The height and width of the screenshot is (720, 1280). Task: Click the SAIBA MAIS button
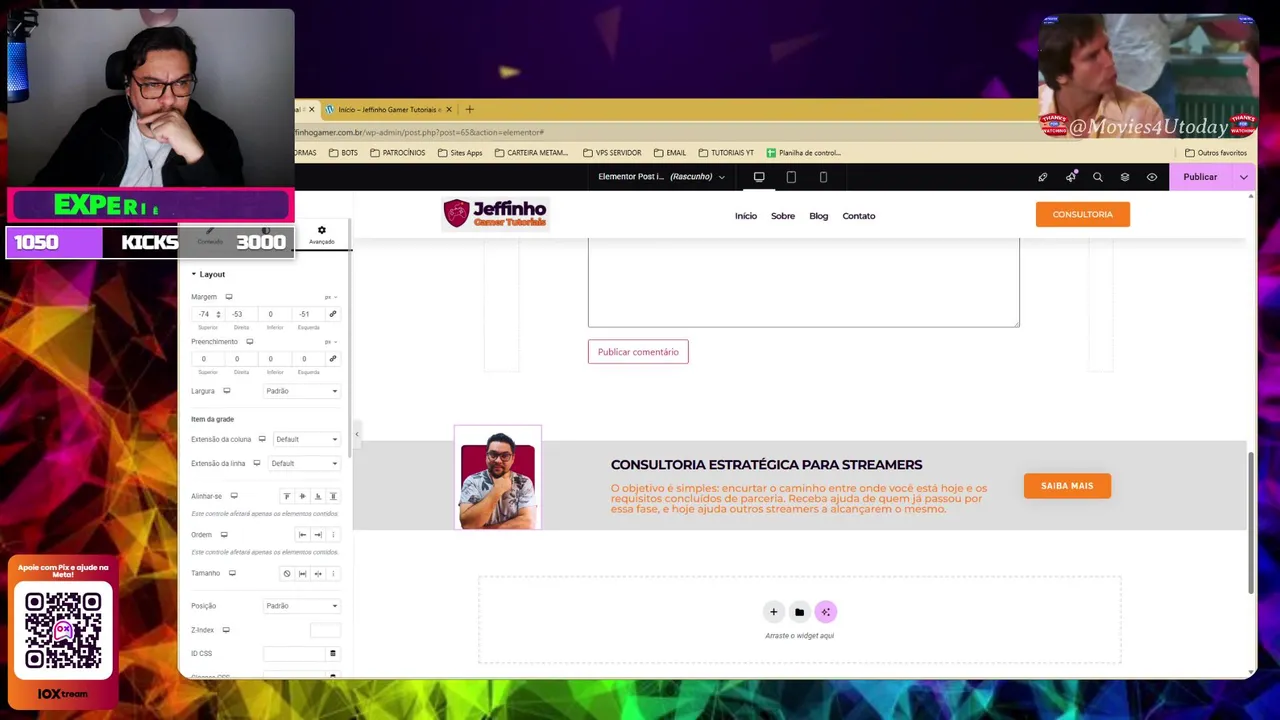click(x=1067, y=486)
